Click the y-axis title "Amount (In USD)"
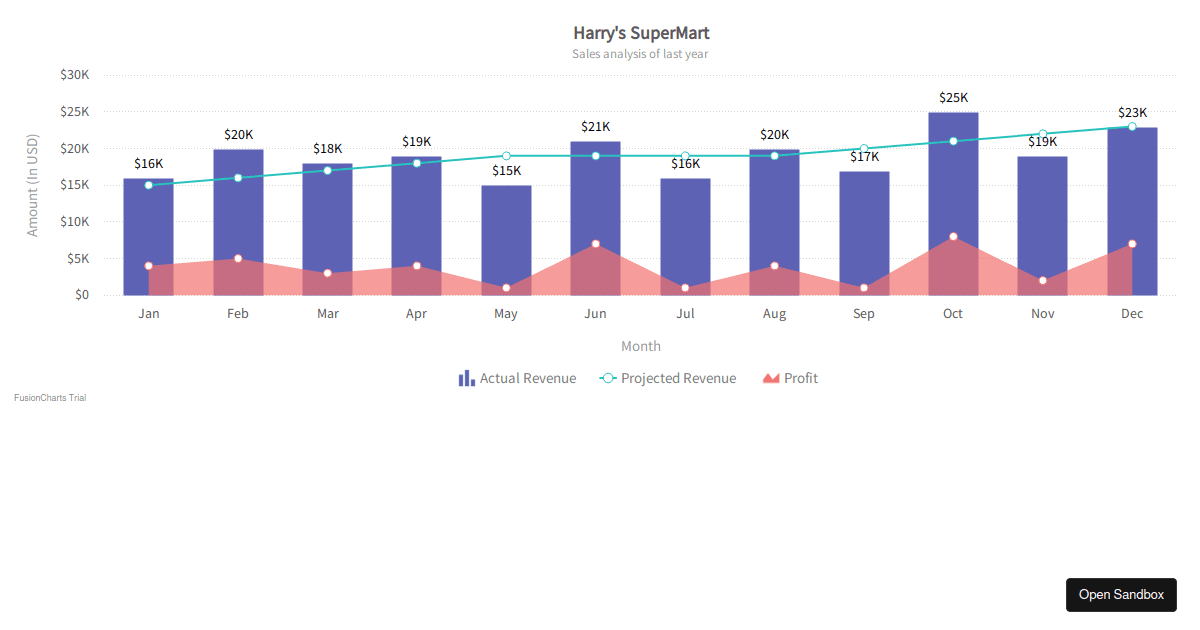1200x630 pixels. [32, 185]
